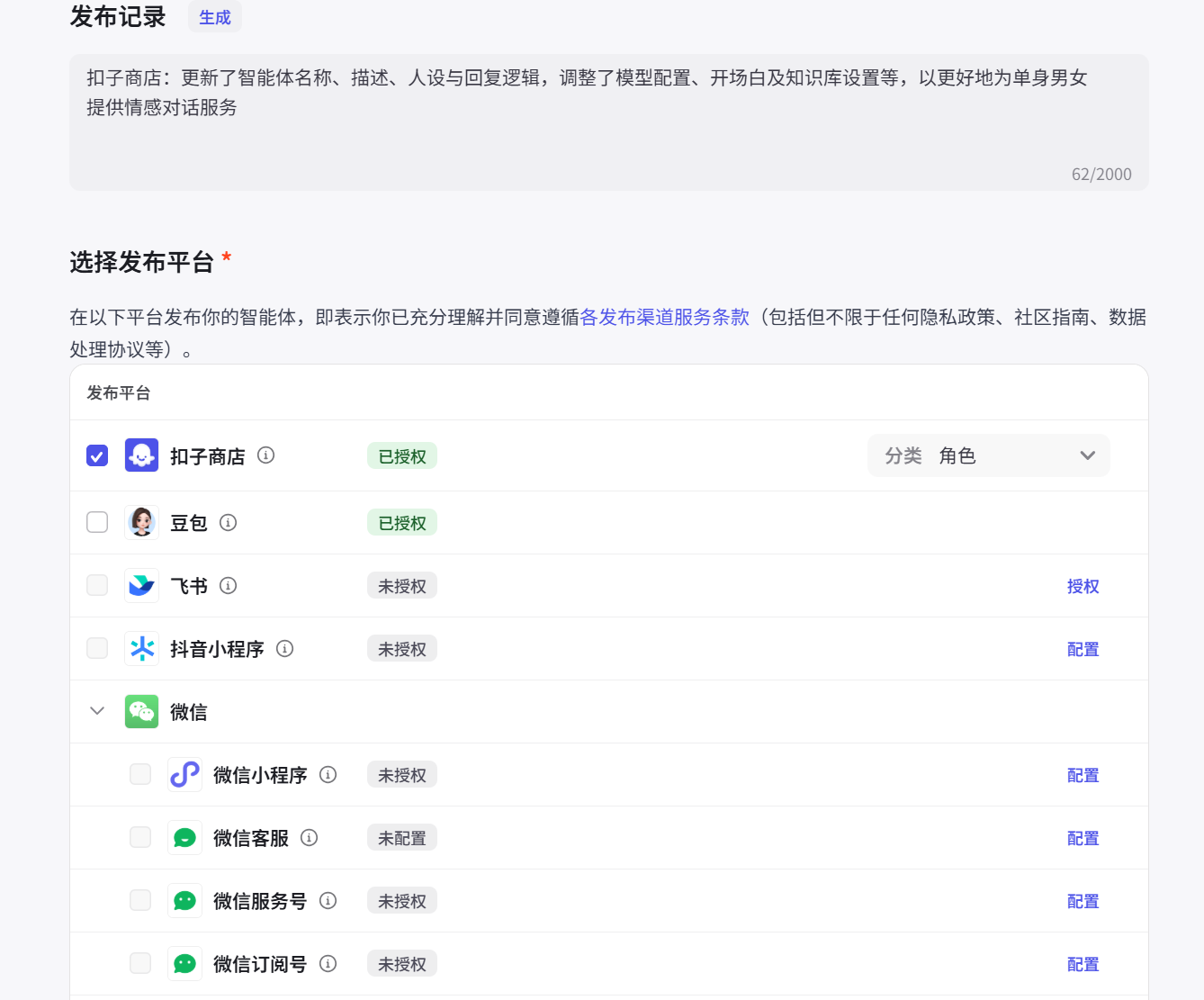Click 配置 for 微信服务号
This screenshot has height=1000, width=1204.
coord(1083,901)
